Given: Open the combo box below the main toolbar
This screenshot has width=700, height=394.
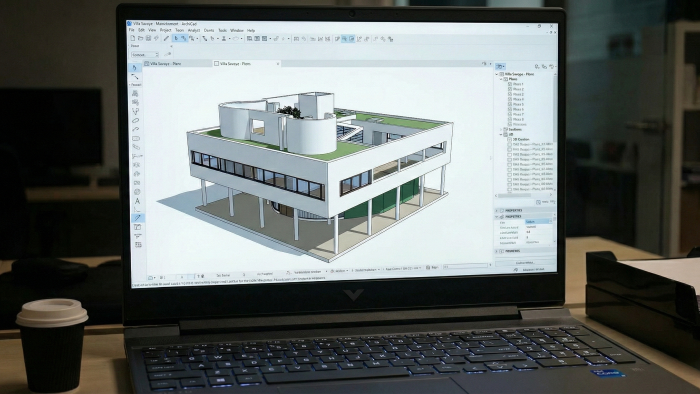Looking at the screenshot, I should pos(145,54).
